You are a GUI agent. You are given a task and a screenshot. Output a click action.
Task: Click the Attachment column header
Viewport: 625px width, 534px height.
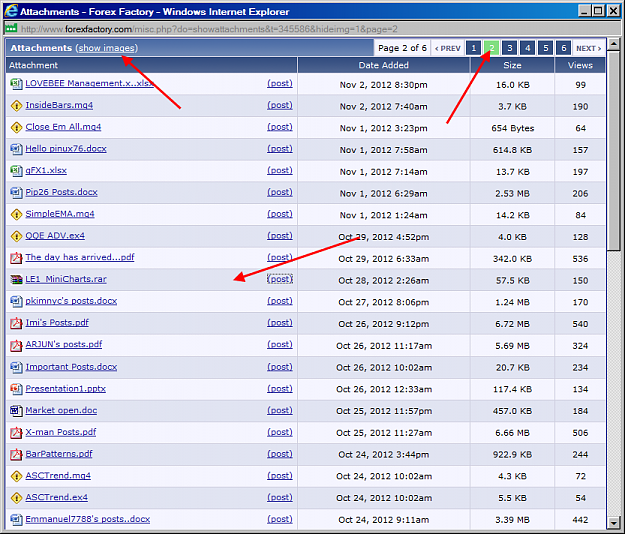pos(151,65)
